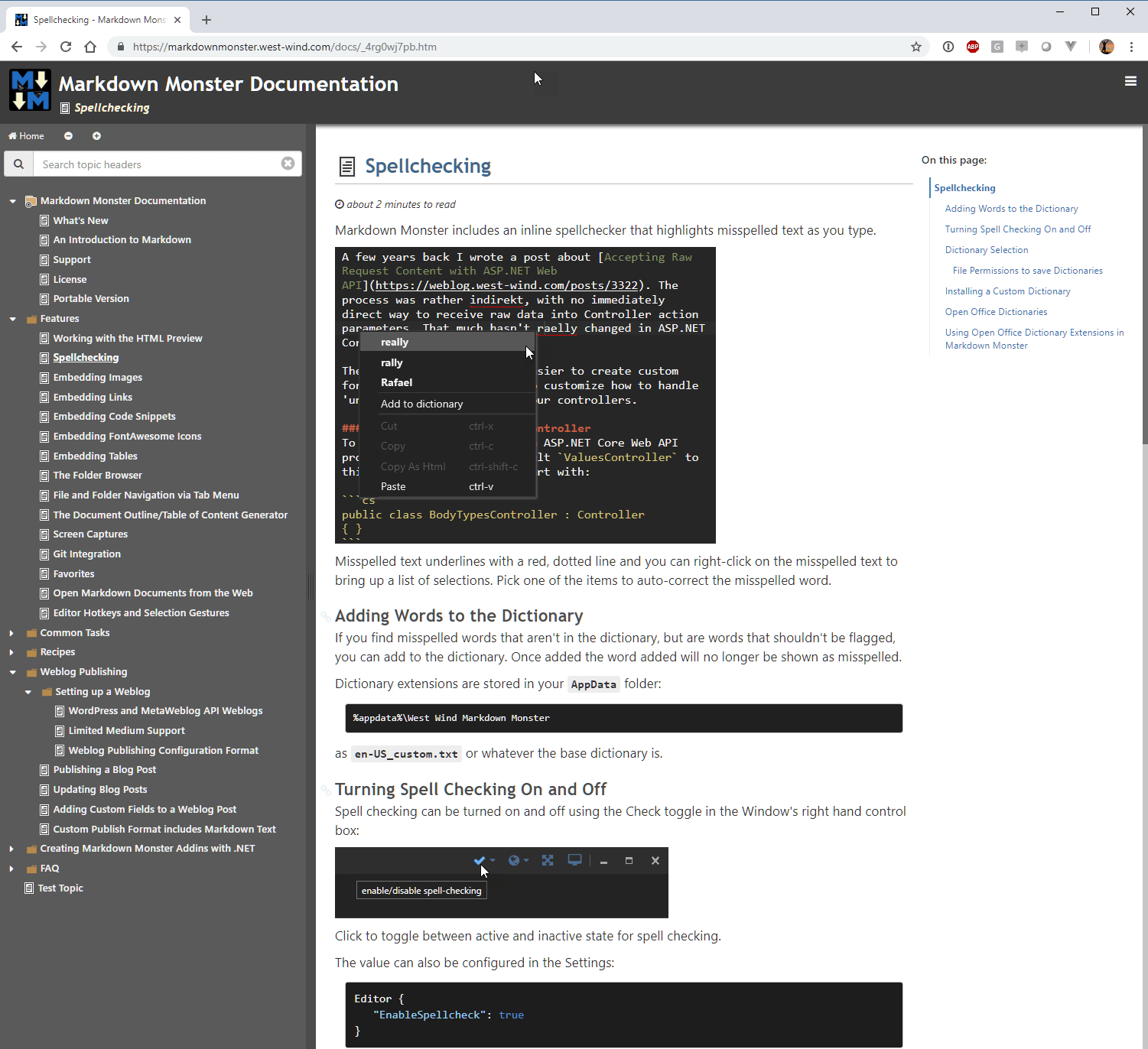Click the address bar URL
The height and width of the screenshot is (1049, 1148).
(285, 47)
